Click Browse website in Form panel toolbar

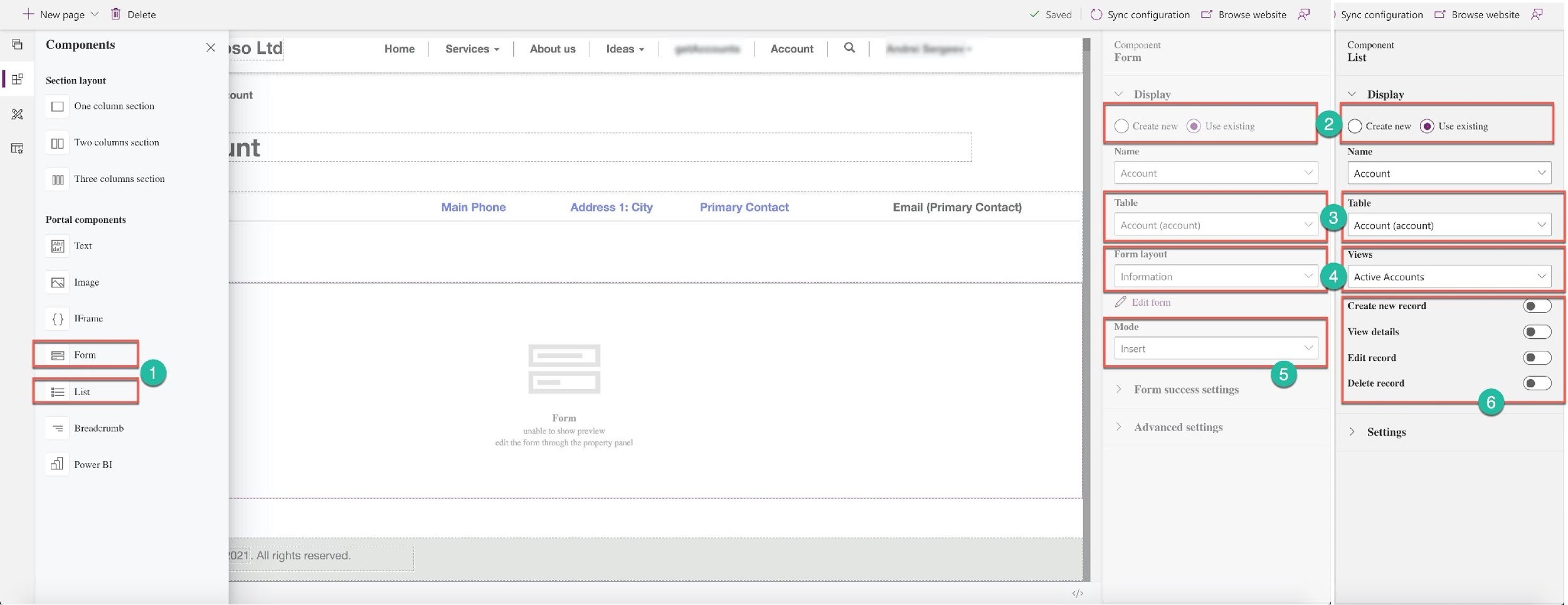tap(1243, 14)
